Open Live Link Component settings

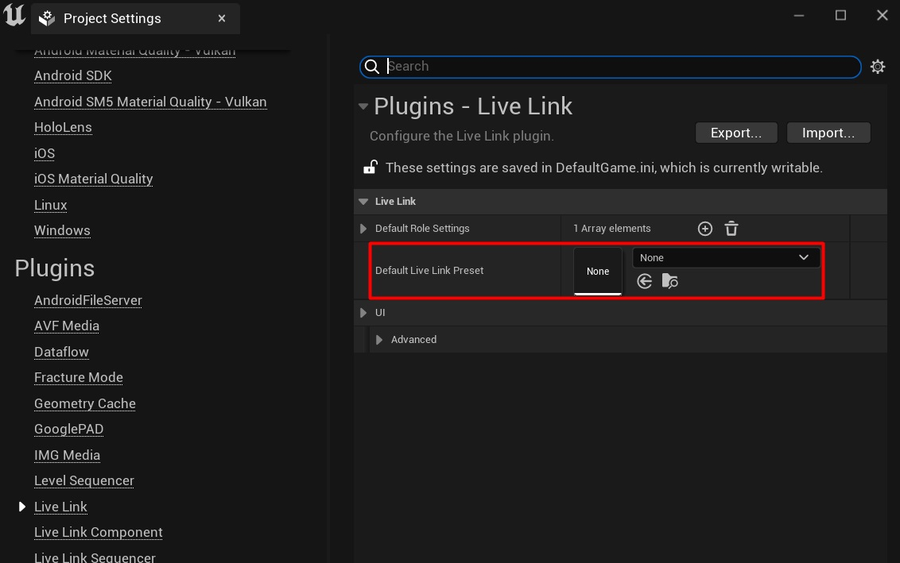[98, 533]
